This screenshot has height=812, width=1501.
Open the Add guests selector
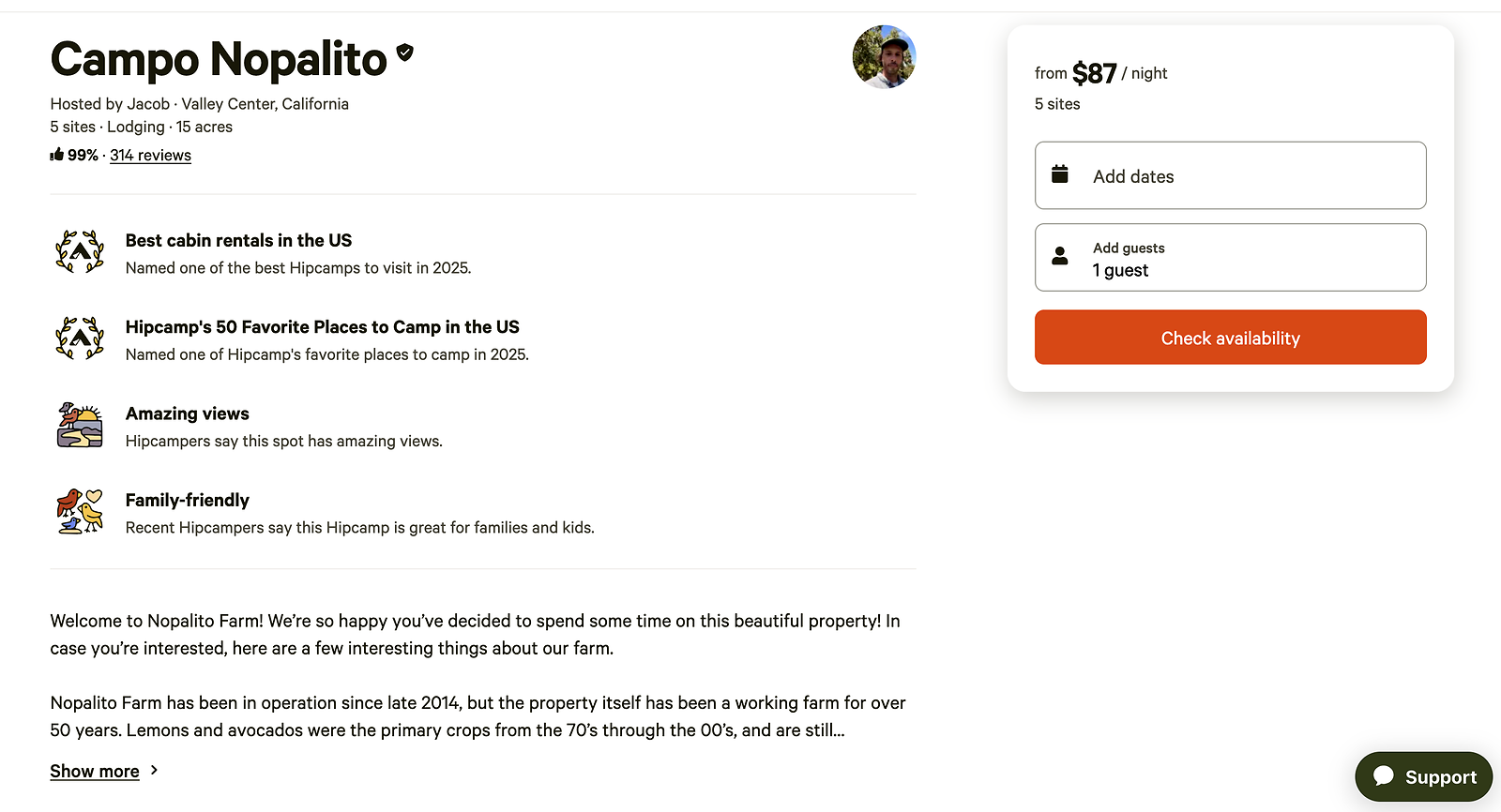1230,258
